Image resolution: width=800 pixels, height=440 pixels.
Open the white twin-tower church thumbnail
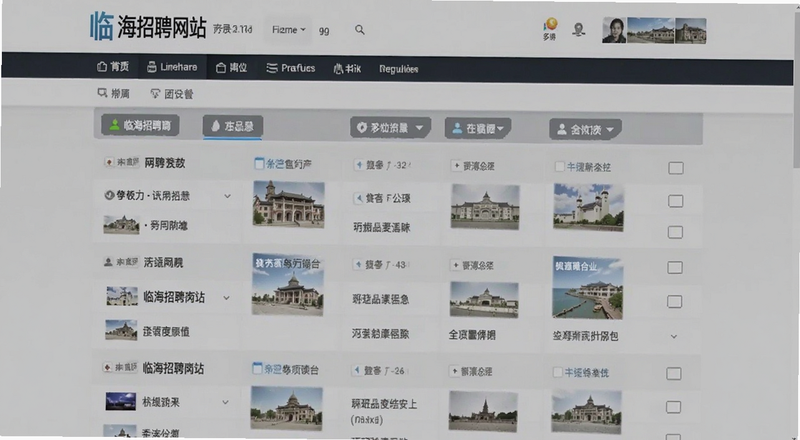coord(589,207)
